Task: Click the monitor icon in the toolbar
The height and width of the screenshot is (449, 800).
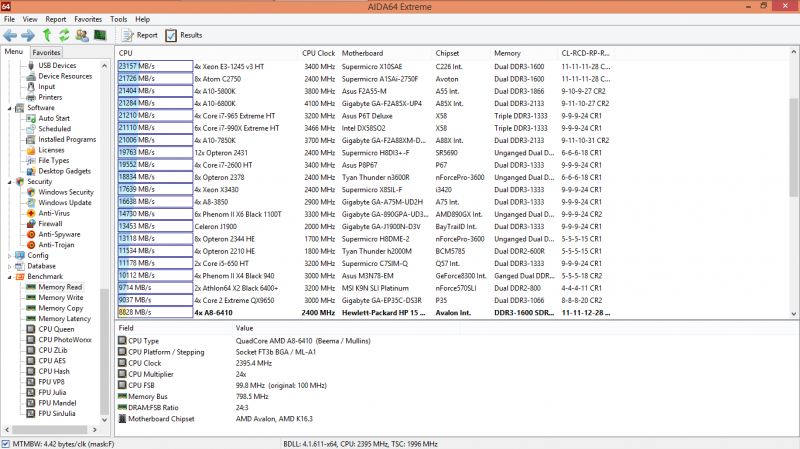Action: (x=100, y=35)
